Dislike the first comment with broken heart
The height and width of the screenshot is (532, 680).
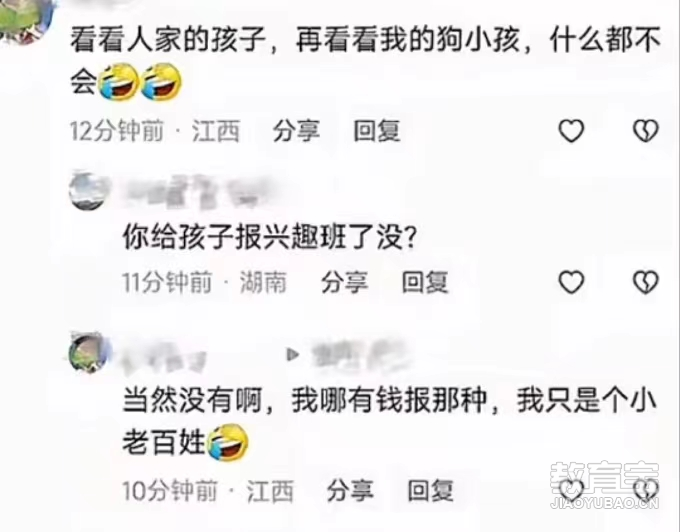tap(646, 131)
